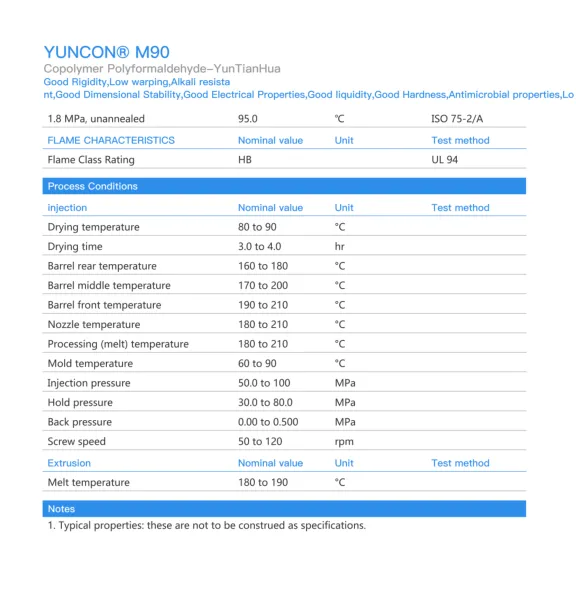Image resolution: width=576 pixels, height=610 pixels.
Task: Click the Nozzle temperature value 180 to 210
Action: click(263, 324)
